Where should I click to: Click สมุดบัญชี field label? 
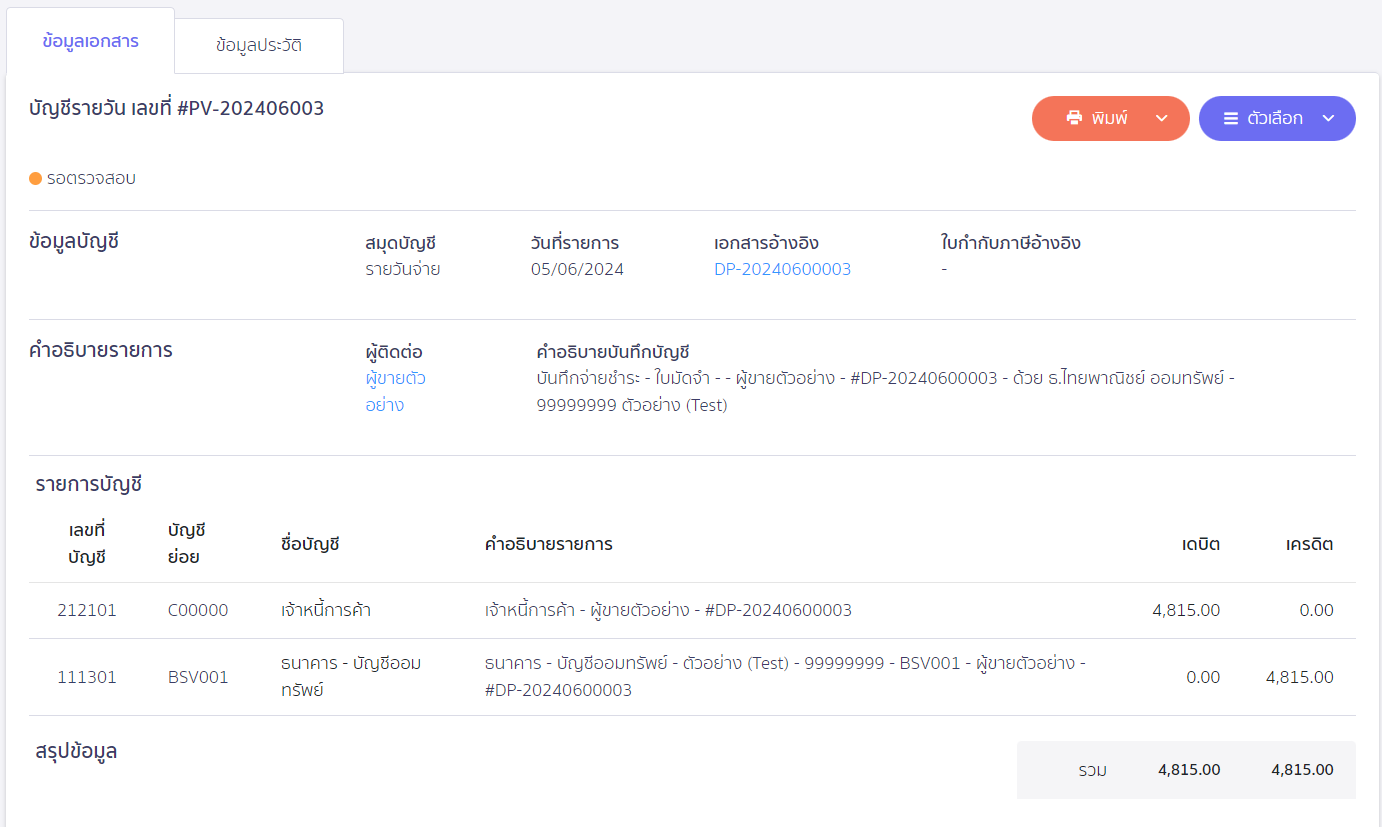(x=401, y=243)
